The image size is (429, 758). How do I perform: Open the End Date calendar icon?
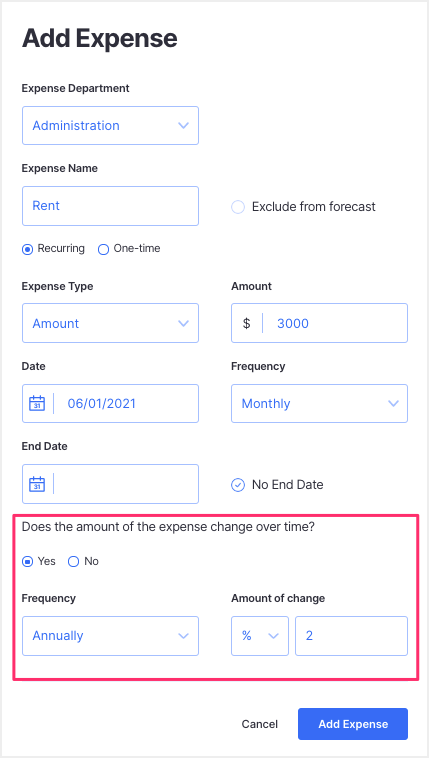pos(37,484)
